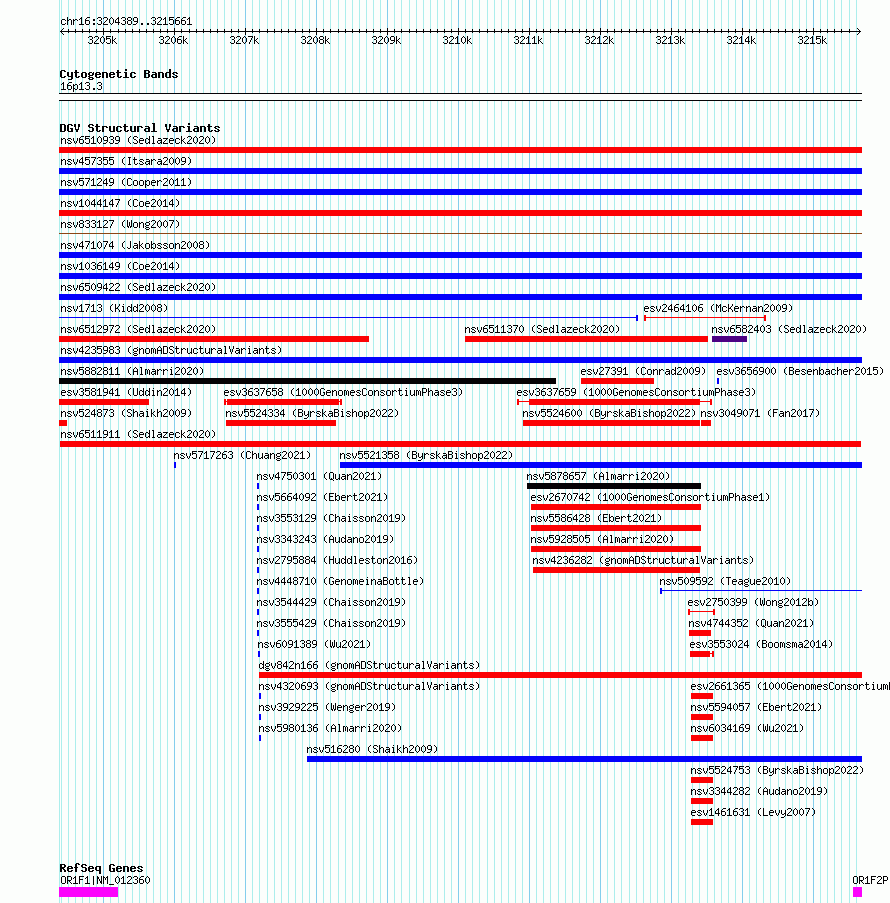This screenshot has height=903, width=890.
Task: Click the nsv5717263 (Chuang2021) label
Action: tap(242, 456)
